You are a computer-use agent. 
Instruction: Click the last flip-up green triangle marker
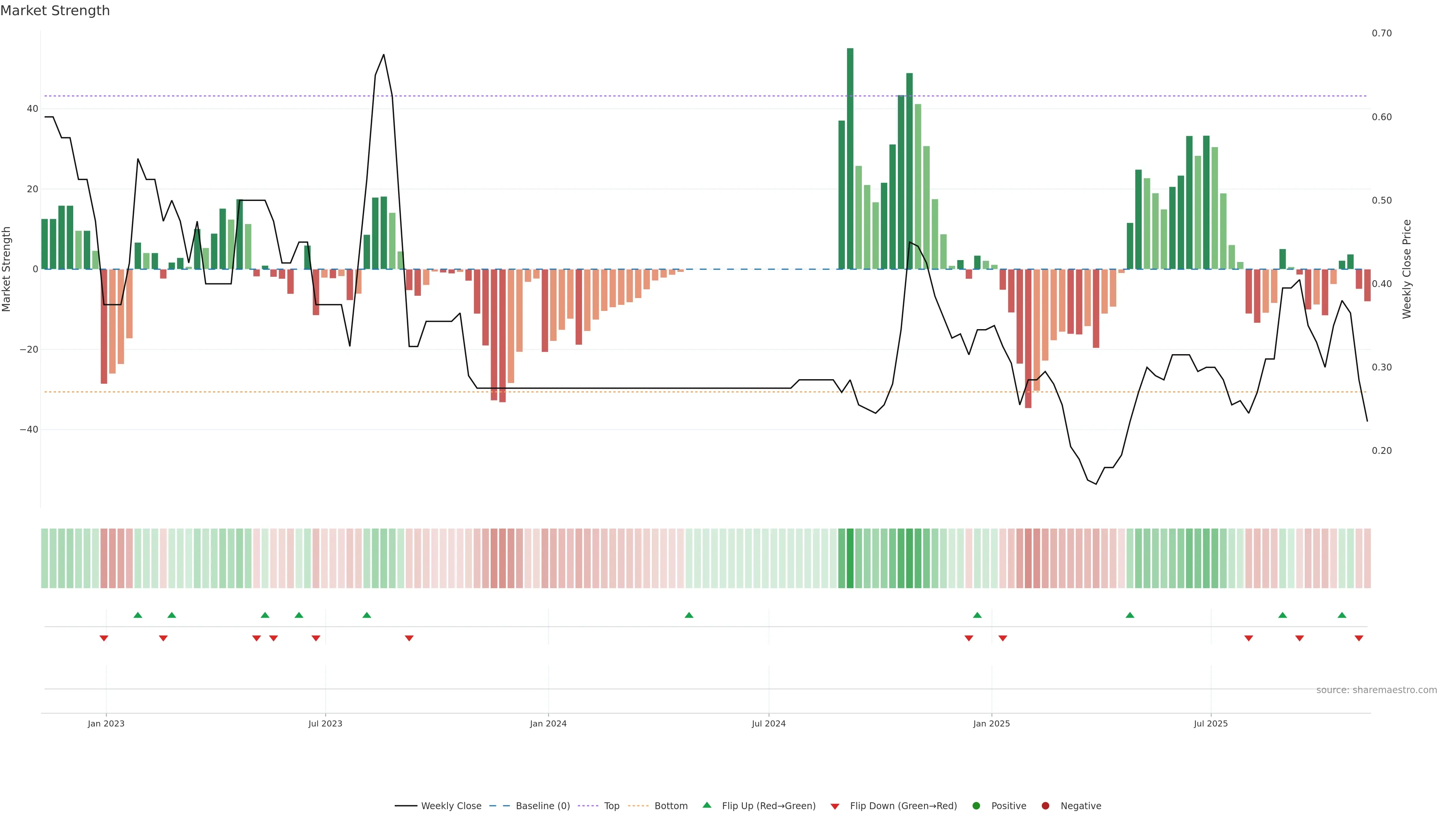coord(1342,615)
